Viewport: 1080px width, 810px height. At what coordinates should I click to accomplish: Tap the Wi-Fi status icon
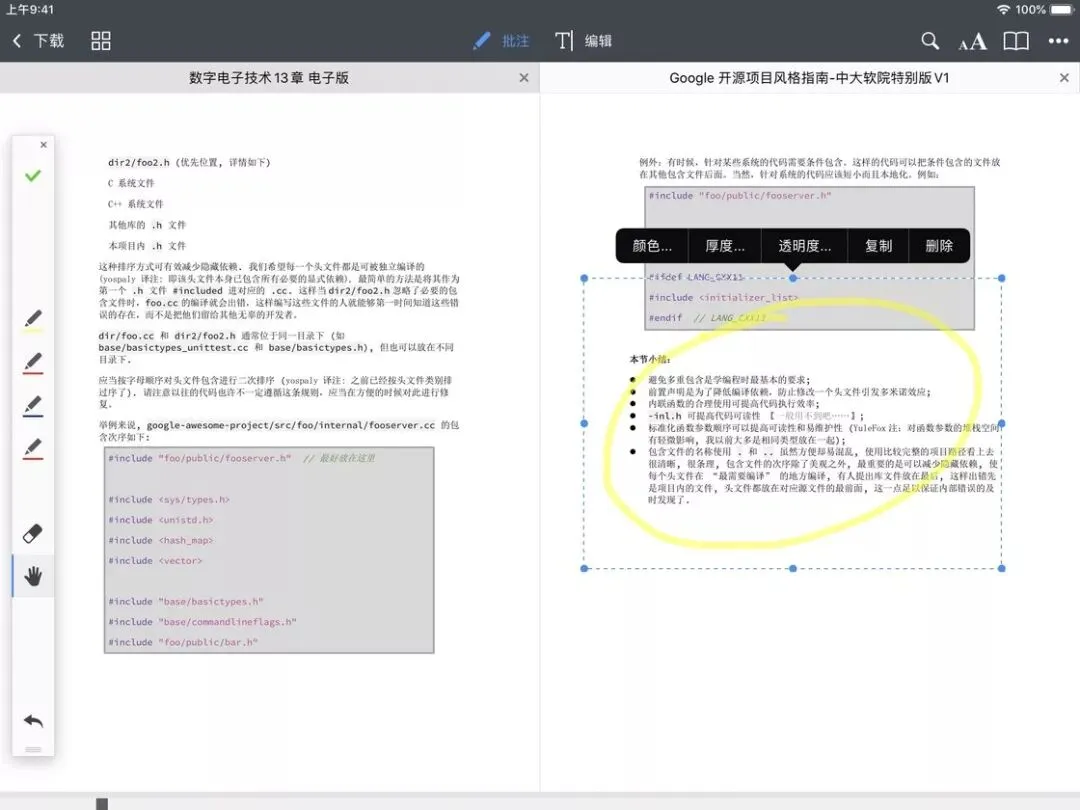coord(1004,10)
